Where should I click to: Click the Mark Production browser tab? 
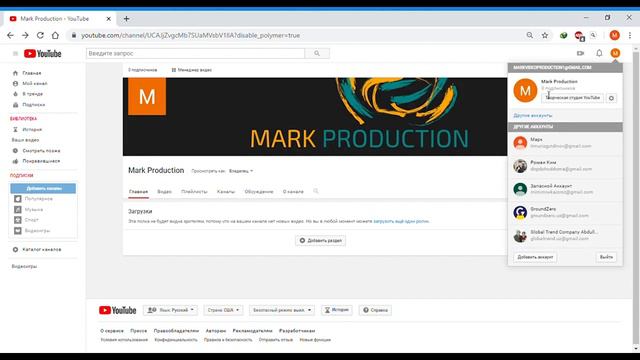pos(60,19)
